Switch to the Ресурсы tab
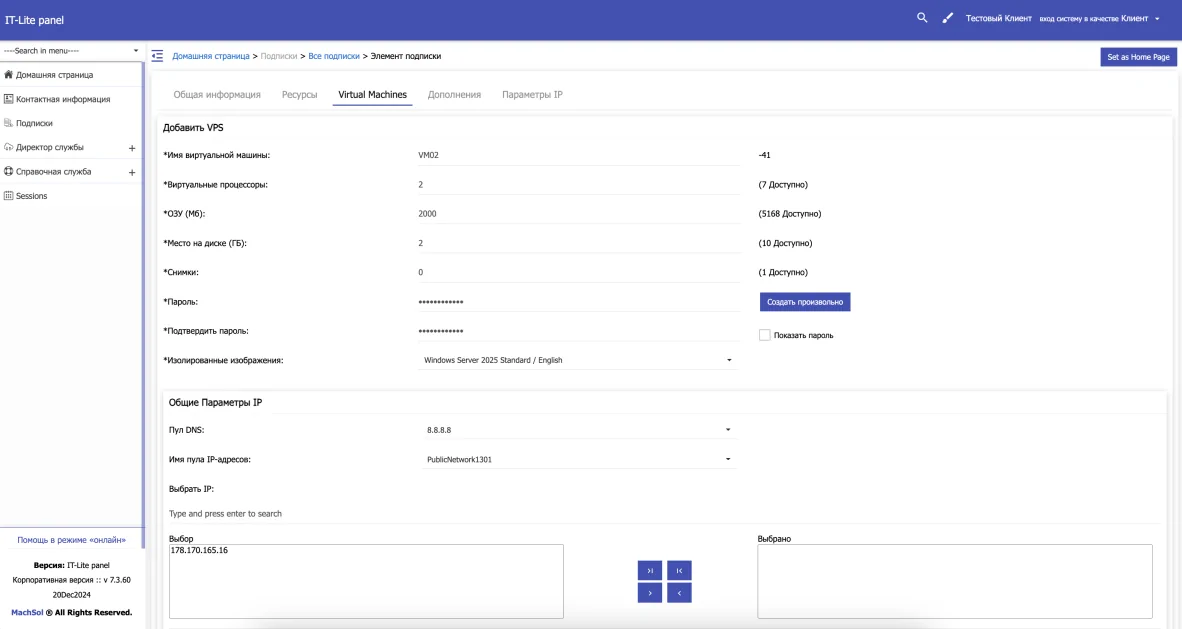The height and width of the screenshot is (629, 1182). (299, 95)
